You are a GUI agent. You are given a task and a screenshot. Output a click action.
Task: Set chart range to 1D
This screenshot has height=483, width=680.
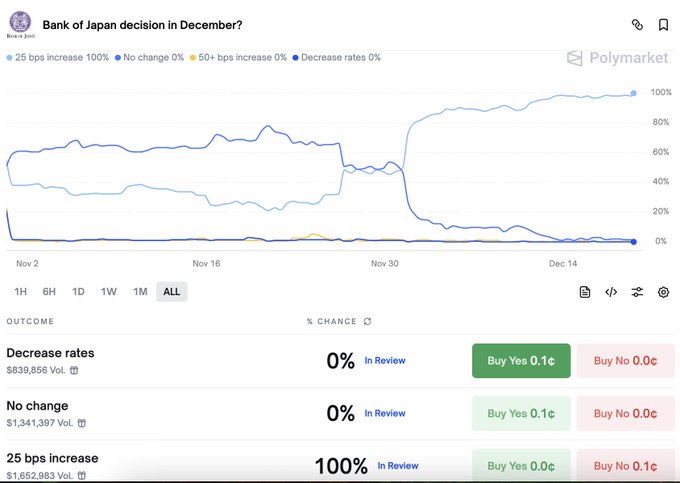pyautogui.click(x=78, y=292)
